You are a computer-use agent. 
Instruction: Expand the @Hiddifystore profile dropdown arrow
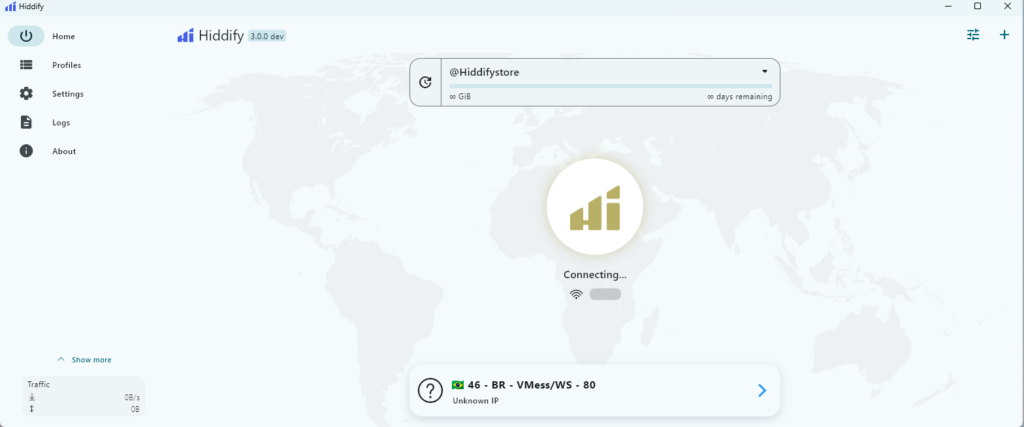(764, 72)
